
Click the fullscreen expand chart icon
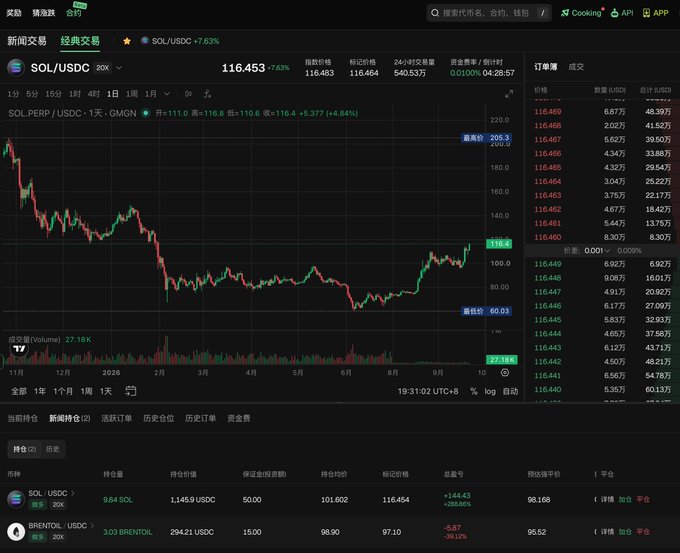(509, 94)
